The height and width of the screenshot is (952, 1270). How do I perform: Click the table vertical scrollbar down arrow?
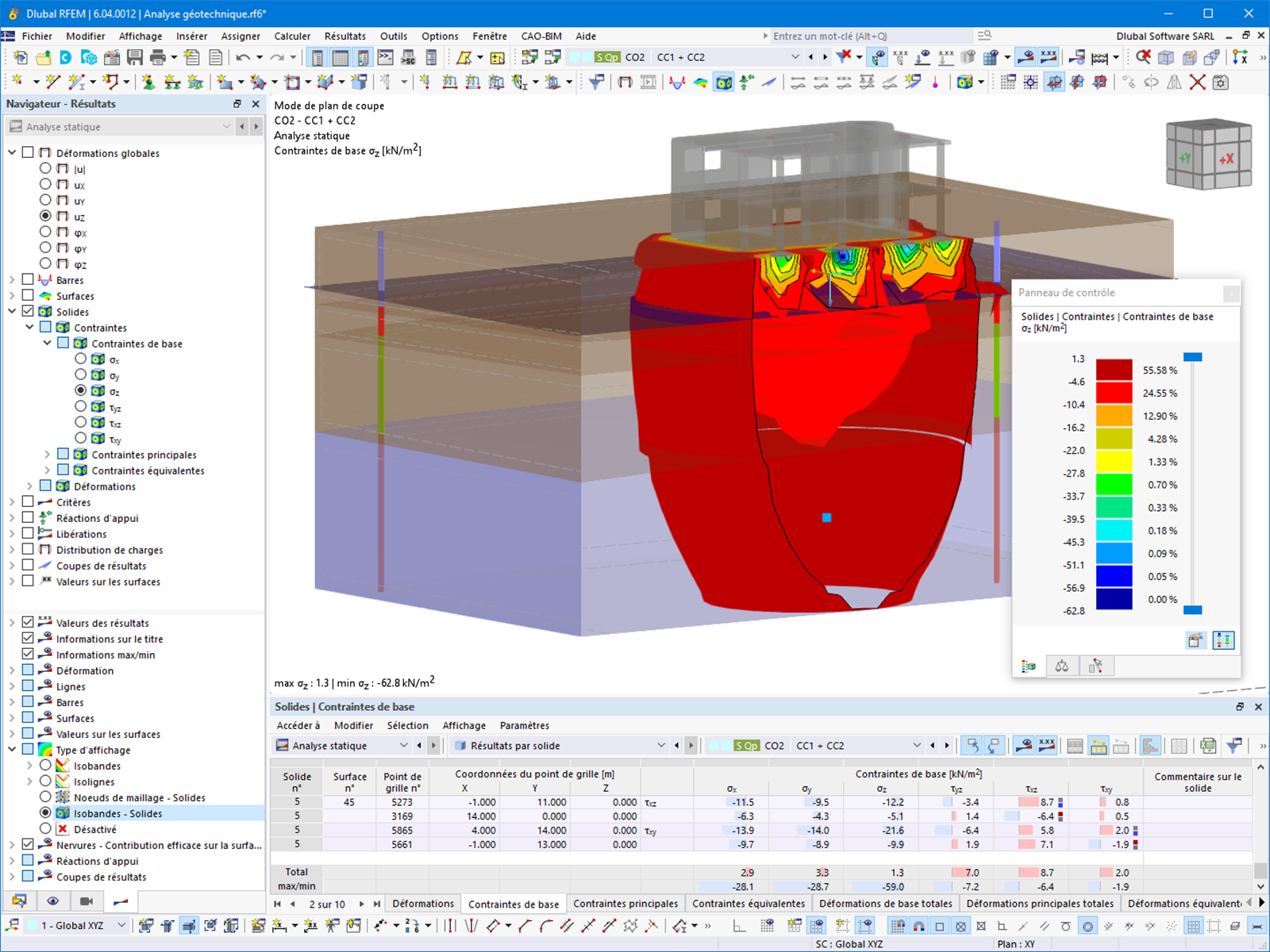coord(1260,887)
